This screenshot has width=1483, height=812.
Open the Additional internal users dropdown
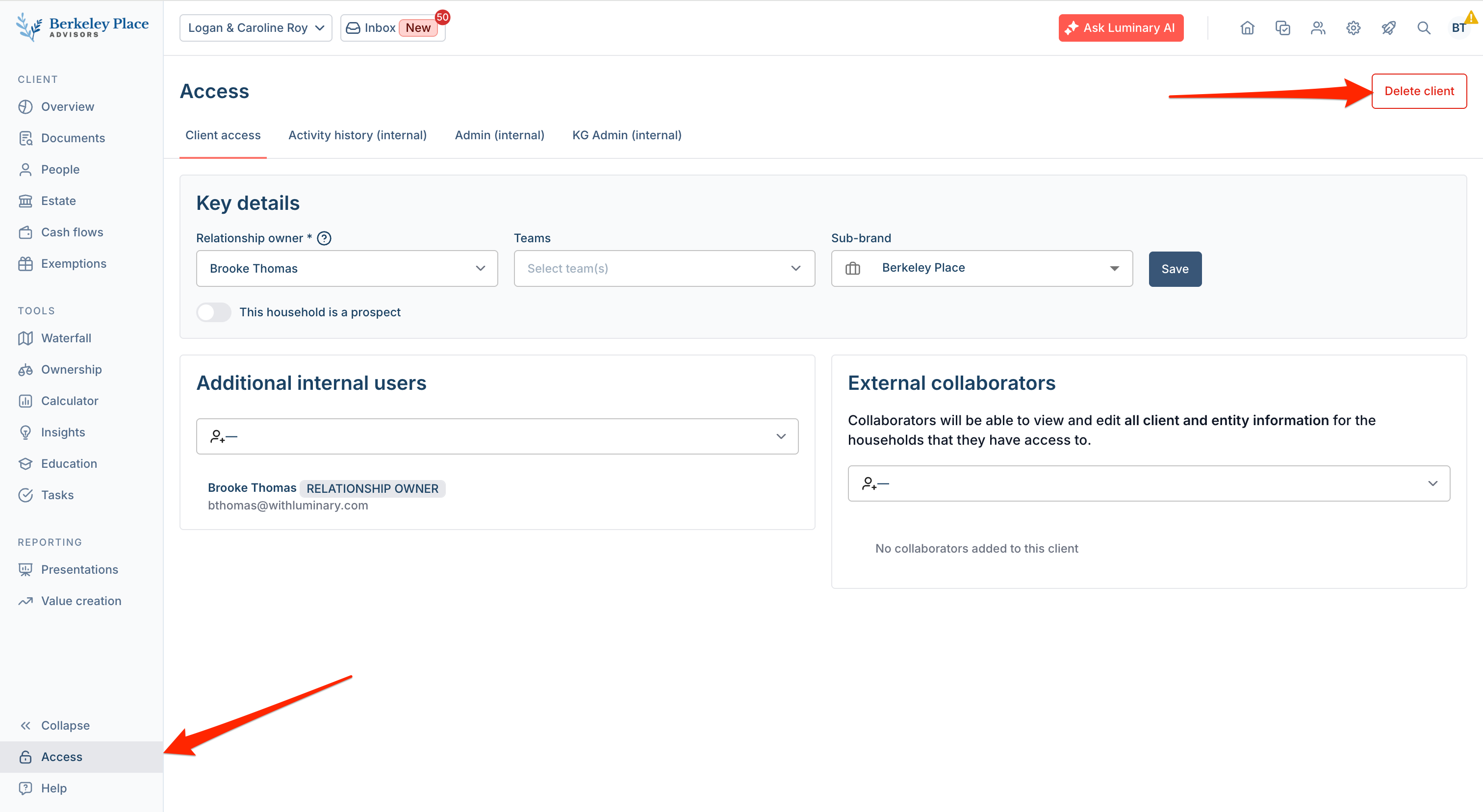click(497, 436)
